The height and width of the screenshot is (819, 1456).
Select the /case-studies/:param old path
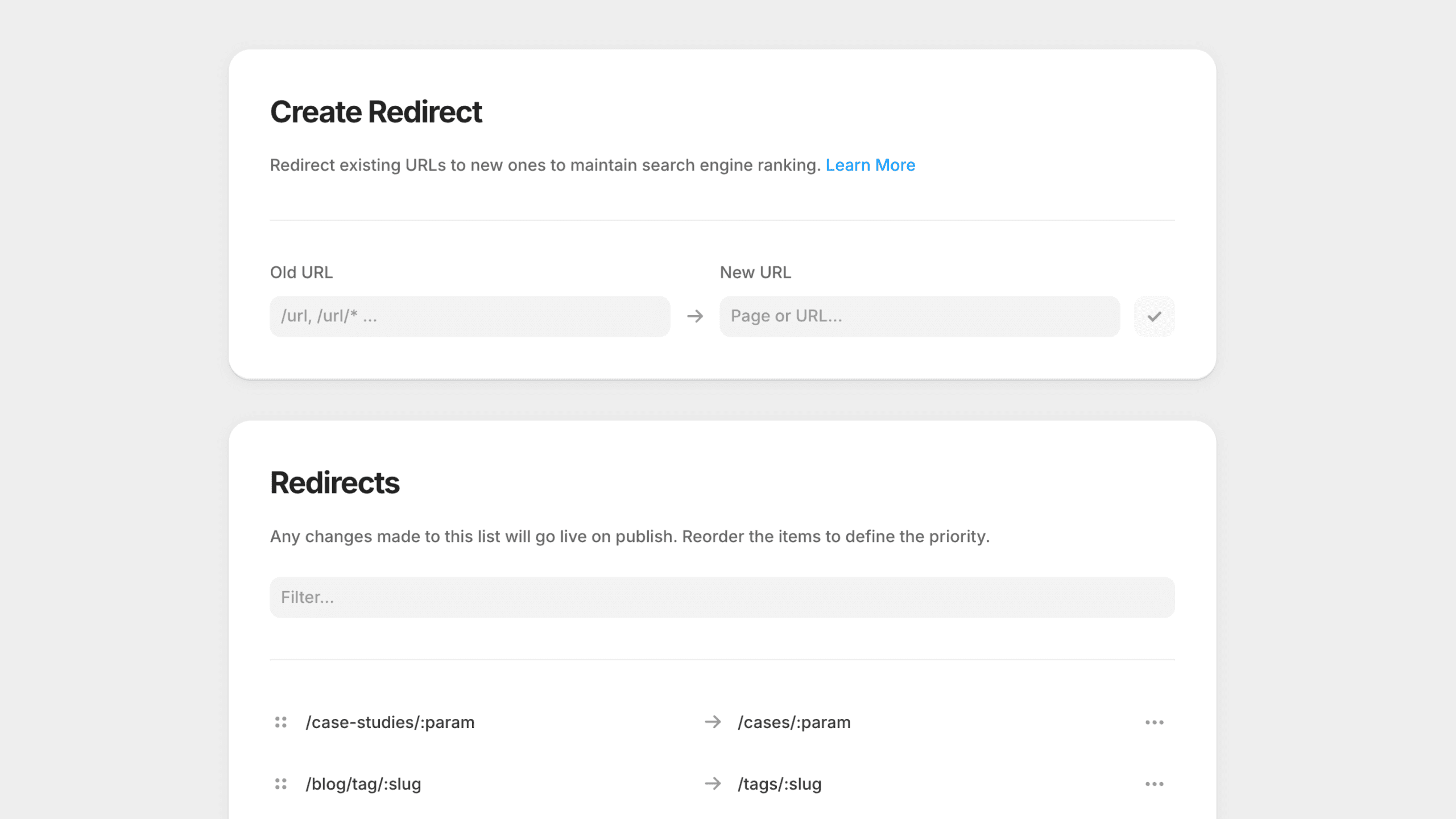coord(390,722)
